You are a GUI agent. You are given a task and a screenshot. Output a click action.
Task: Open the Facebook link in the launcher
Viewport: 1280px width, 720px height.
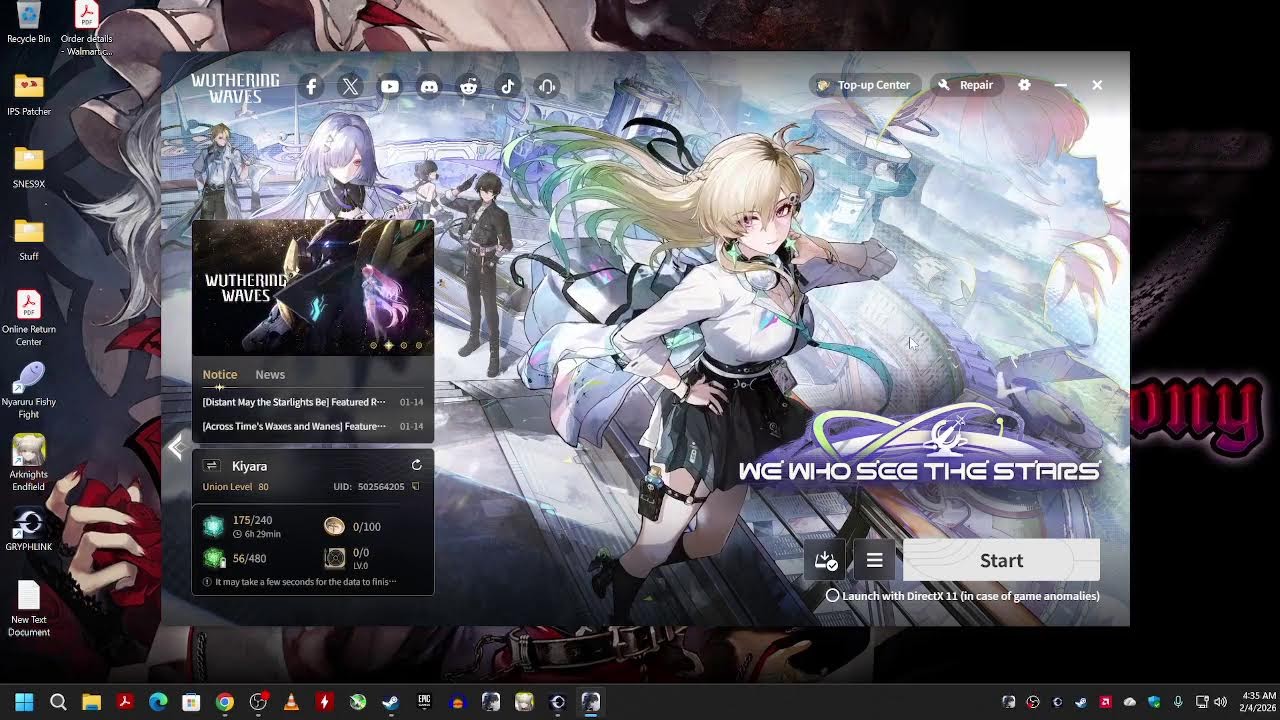pyautogui.click(x=311, y=87)
